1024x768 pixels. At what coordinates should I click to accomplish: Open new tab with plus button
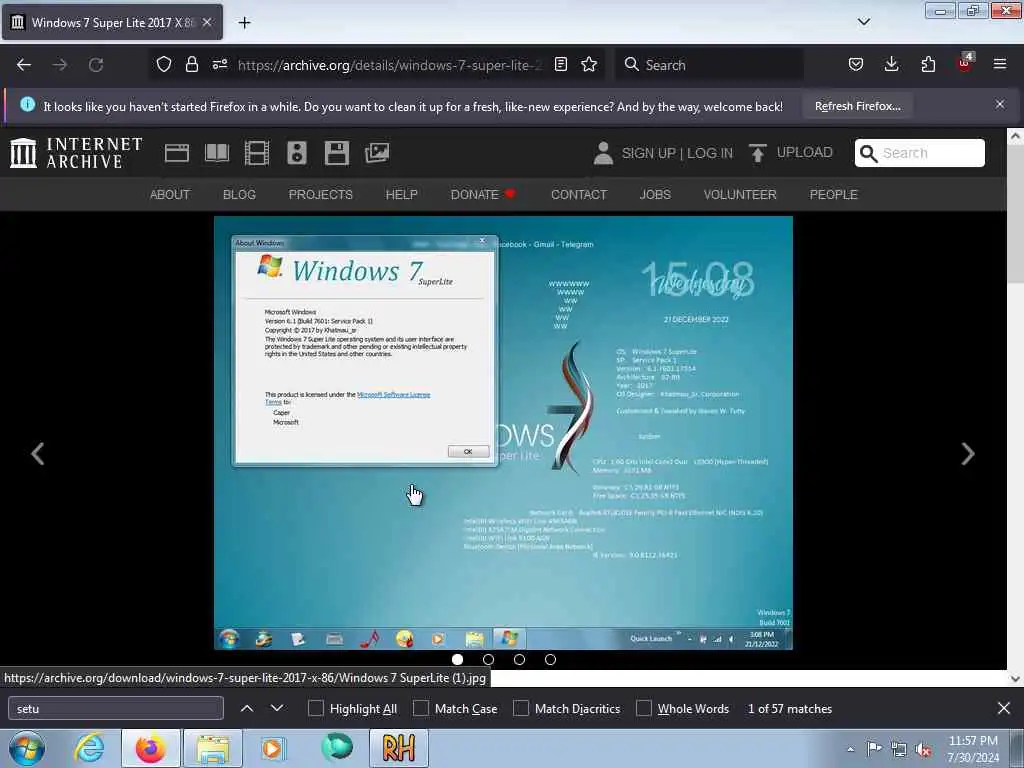(244, 23)
